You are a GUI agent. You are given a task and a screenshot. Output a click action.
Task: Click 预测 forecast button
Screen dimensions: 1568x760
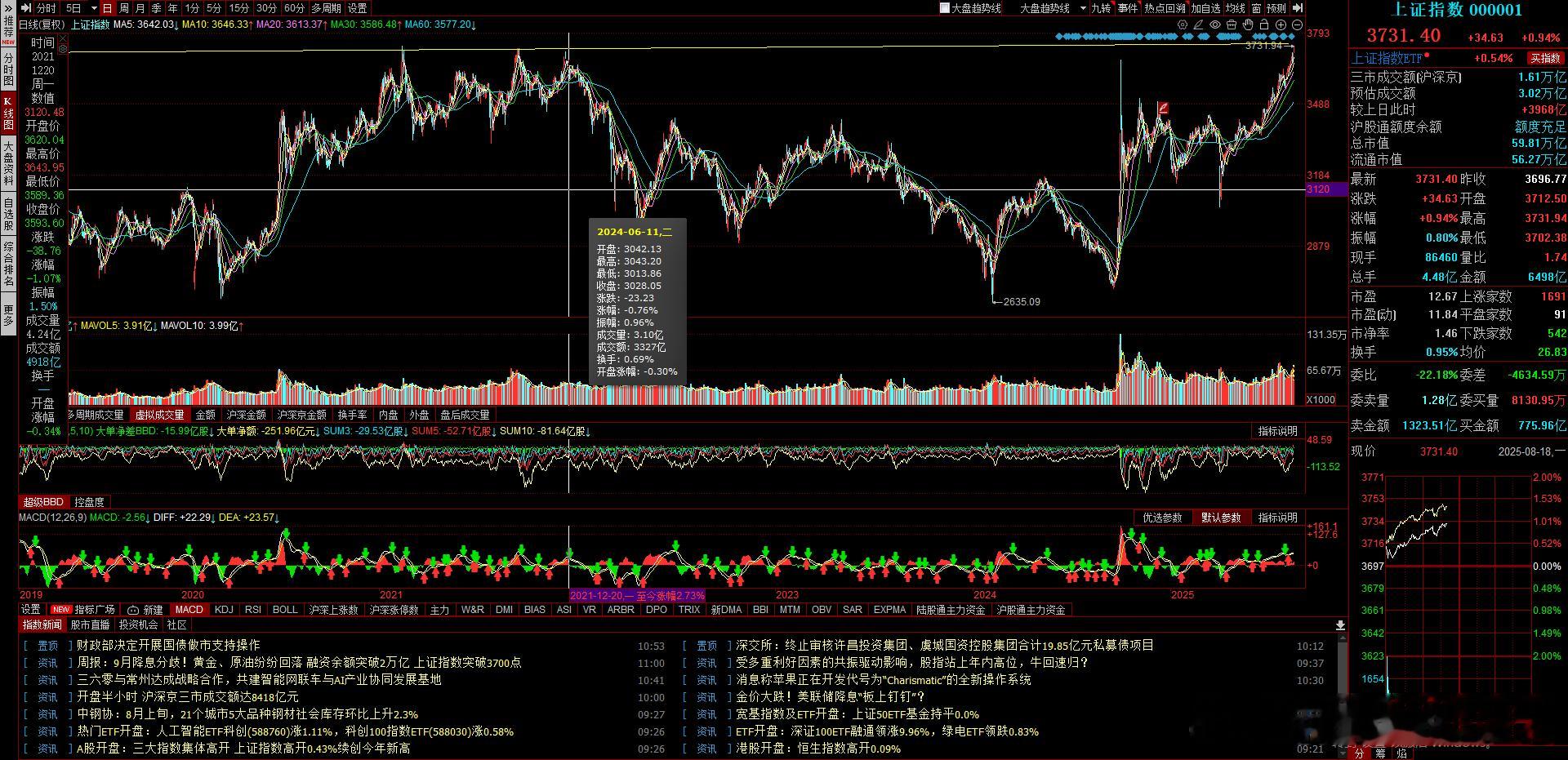(x=1276, y=8)
